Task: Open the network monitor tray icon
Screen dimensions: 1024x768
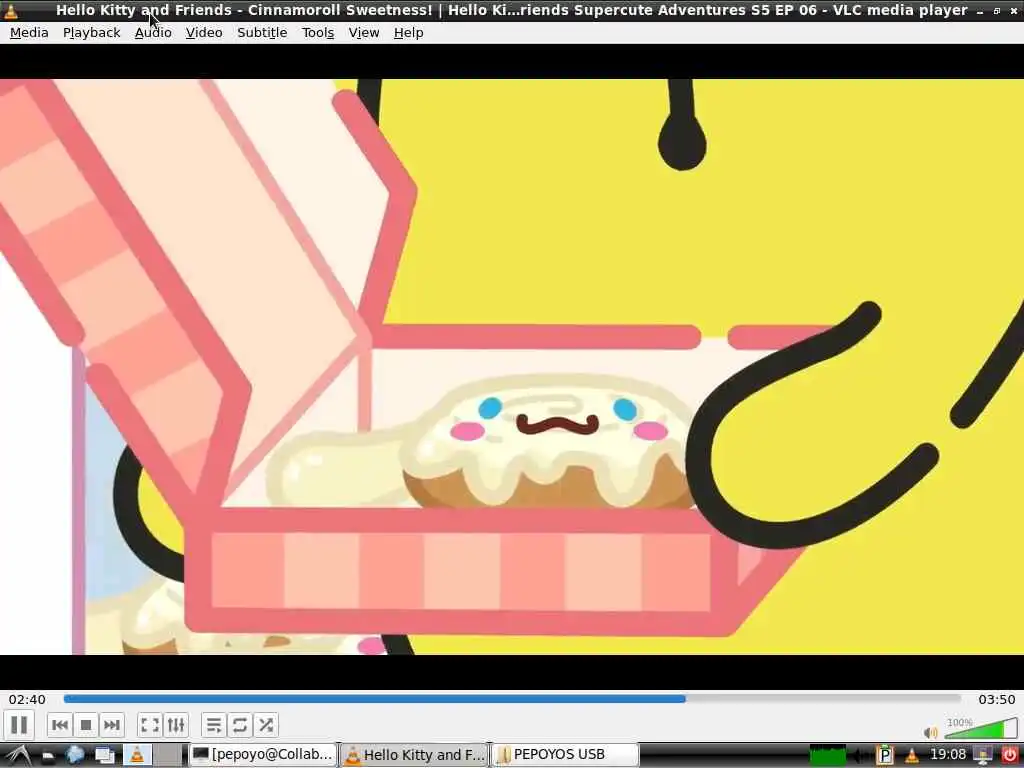Action: (x=983, y=756)
